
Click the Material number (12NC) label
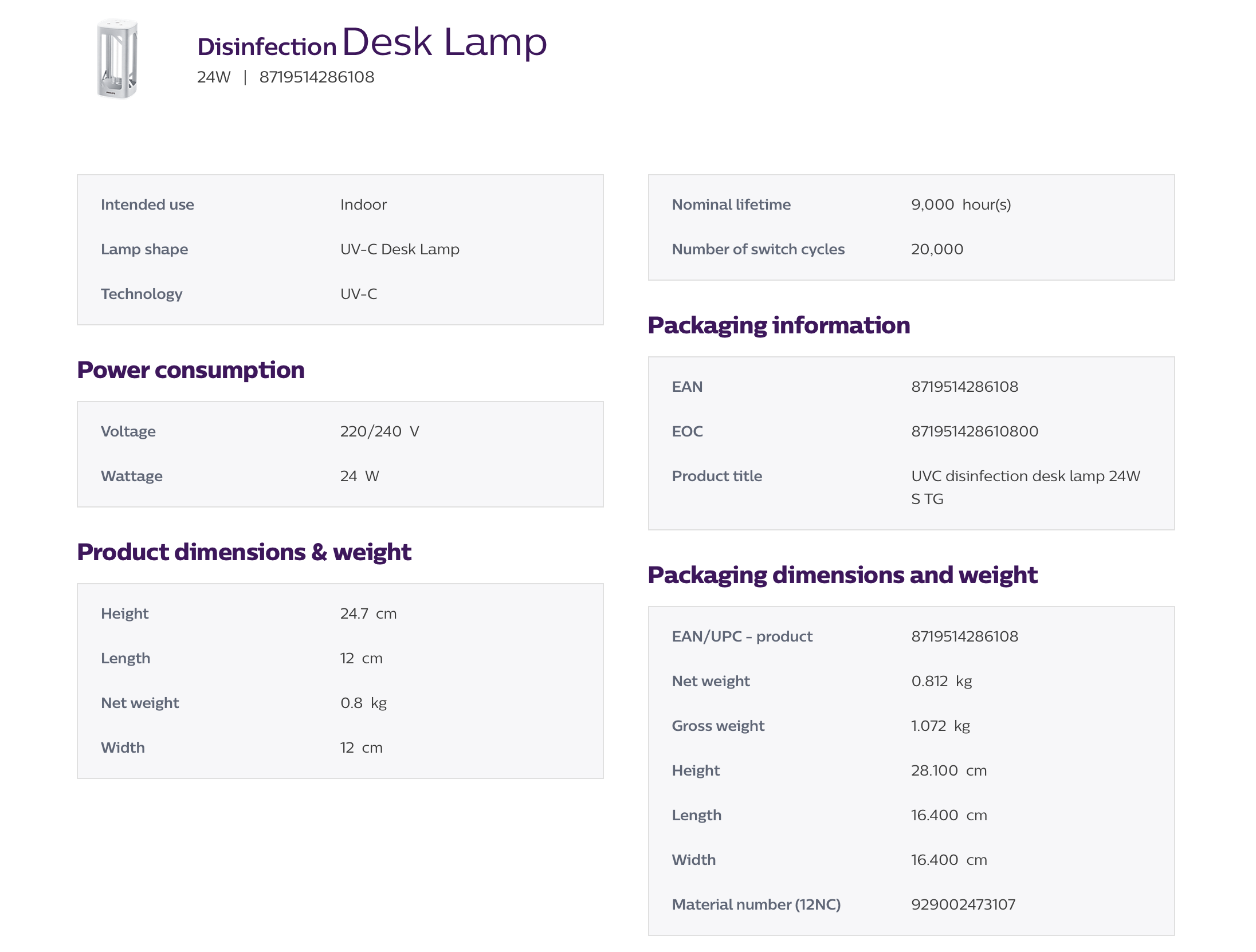tap(756, 904)
